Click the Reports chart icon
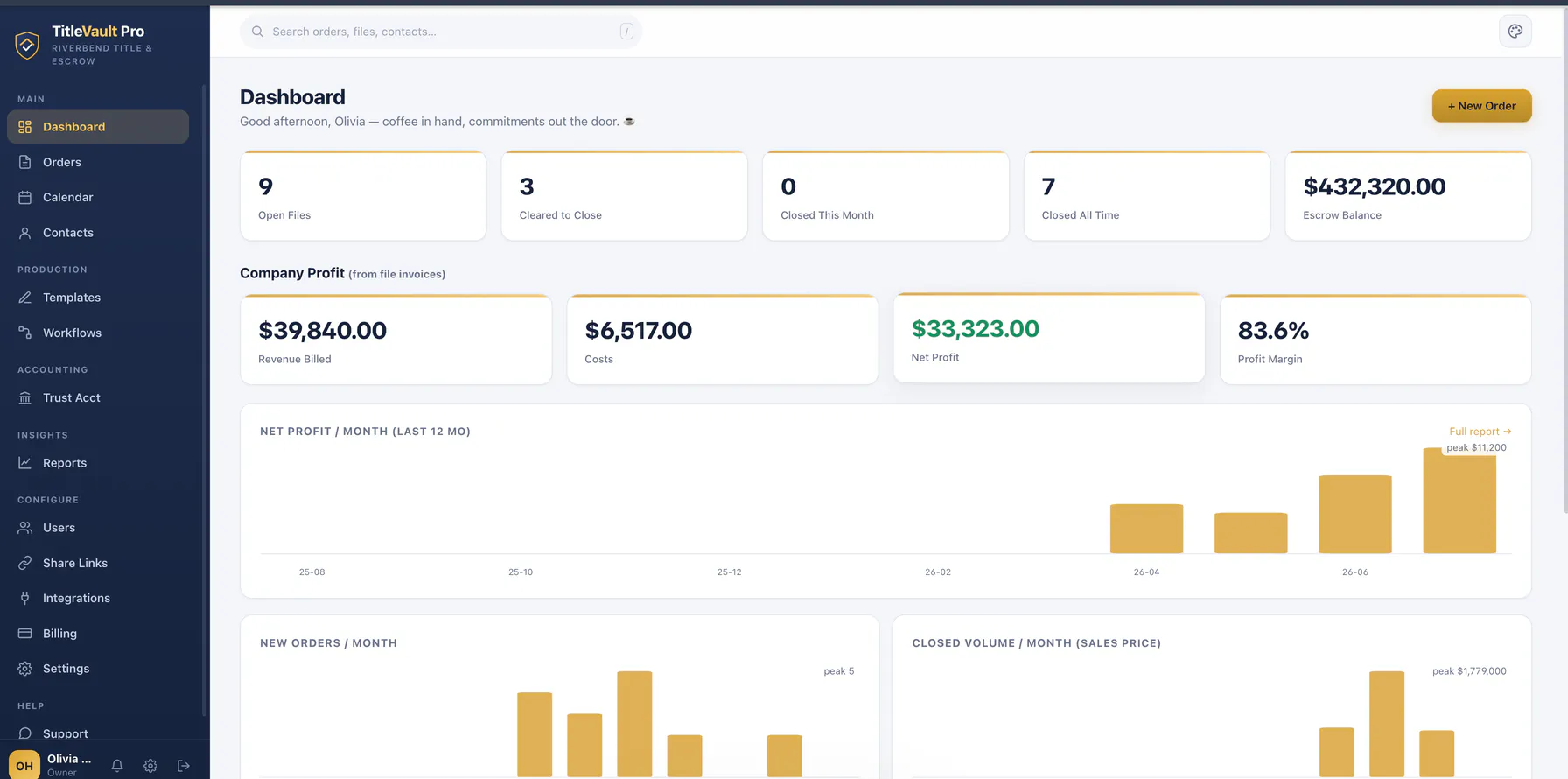The width and height of the screenshot is (1568, 779). tap(24, 463)
